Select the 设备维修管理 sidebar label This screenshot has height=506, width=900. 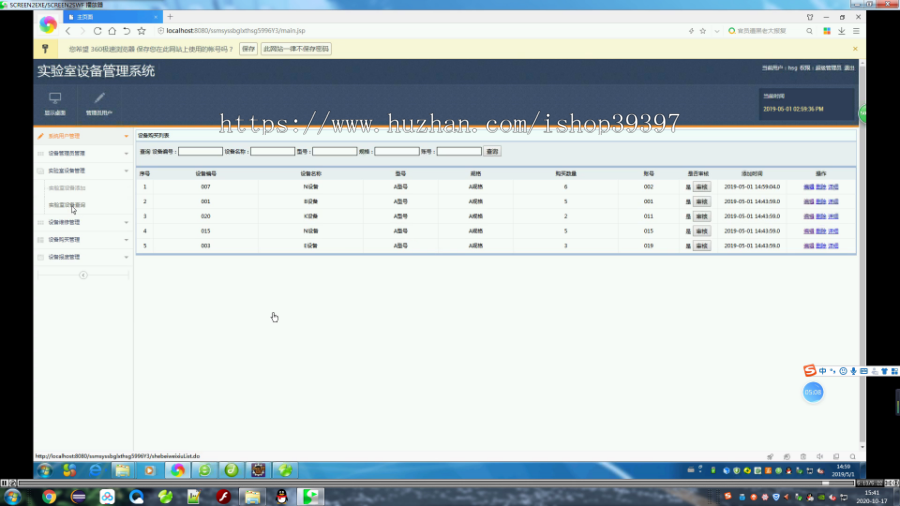64,223
